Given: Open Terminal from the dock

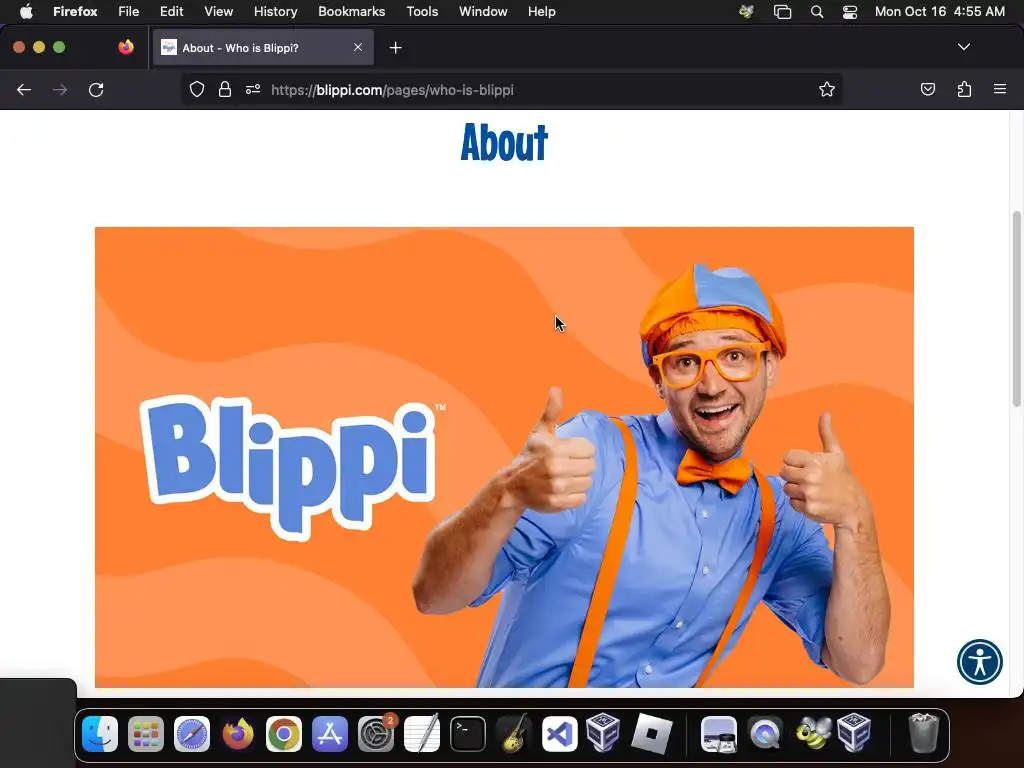Looking at the screenshot, I should tap(468, 733).
